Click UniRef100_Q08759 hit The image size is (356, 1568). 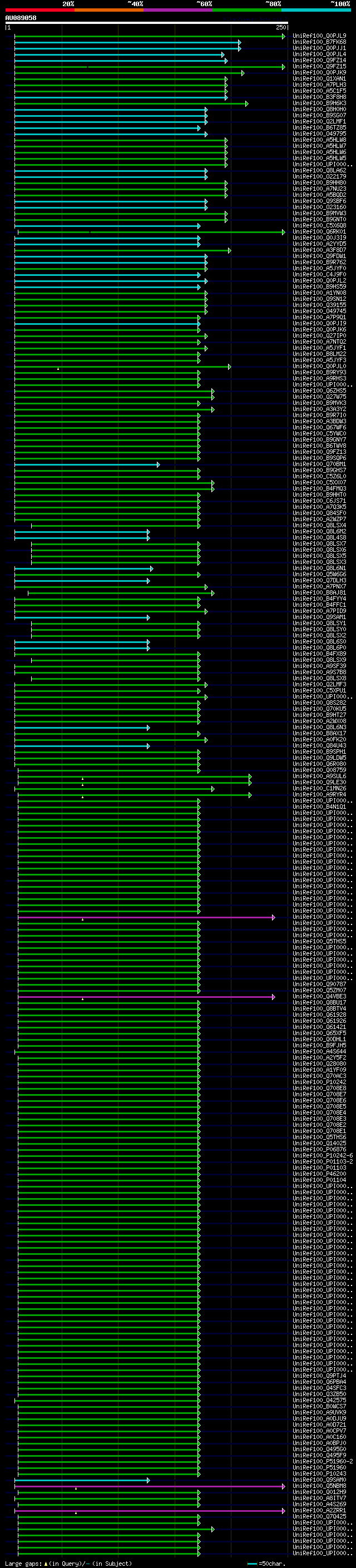[x=319, y=770]
